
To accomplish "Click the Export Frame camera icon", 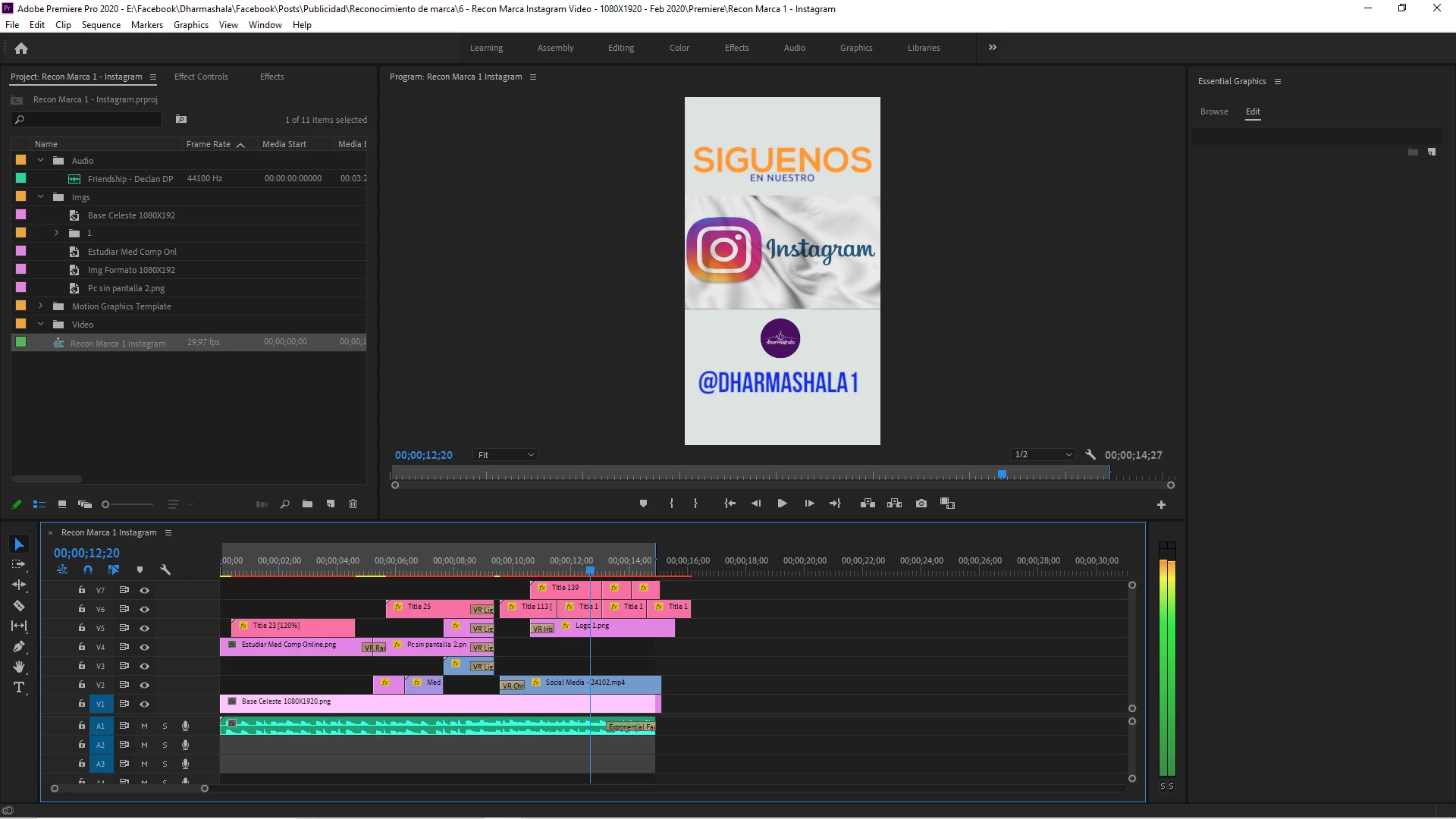I will [x=921, y=504].
